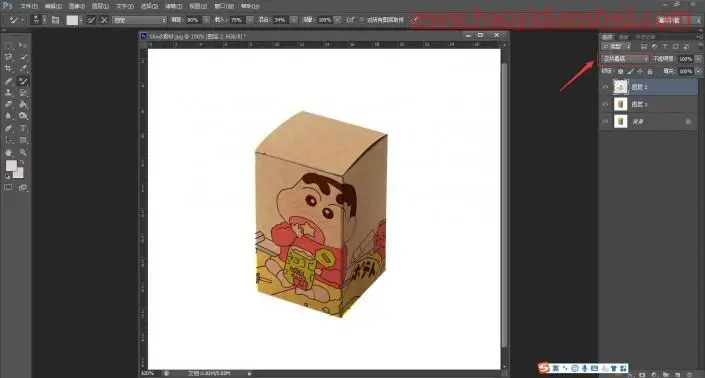705x378 pixels.
Task: Click the tablet pressure icon in options bar
Action: [x=416, y=20]
